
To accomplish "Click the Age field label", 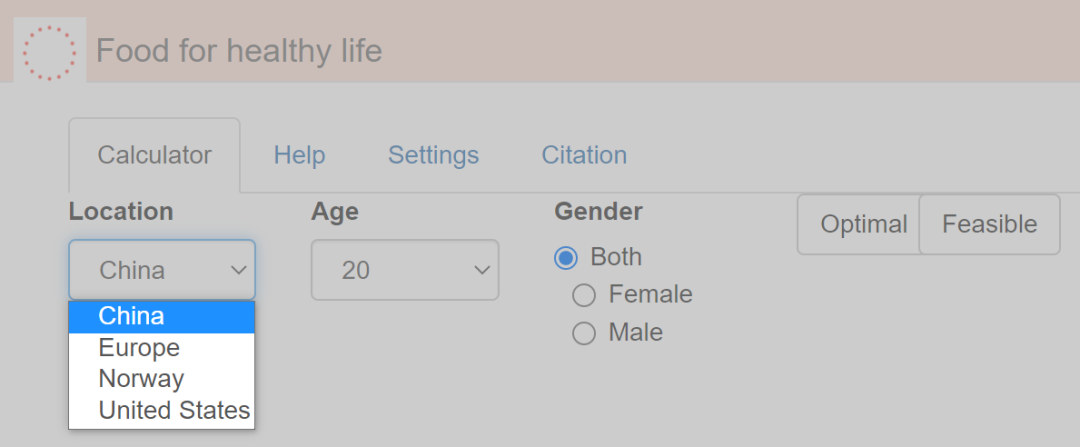I will 335,212.
